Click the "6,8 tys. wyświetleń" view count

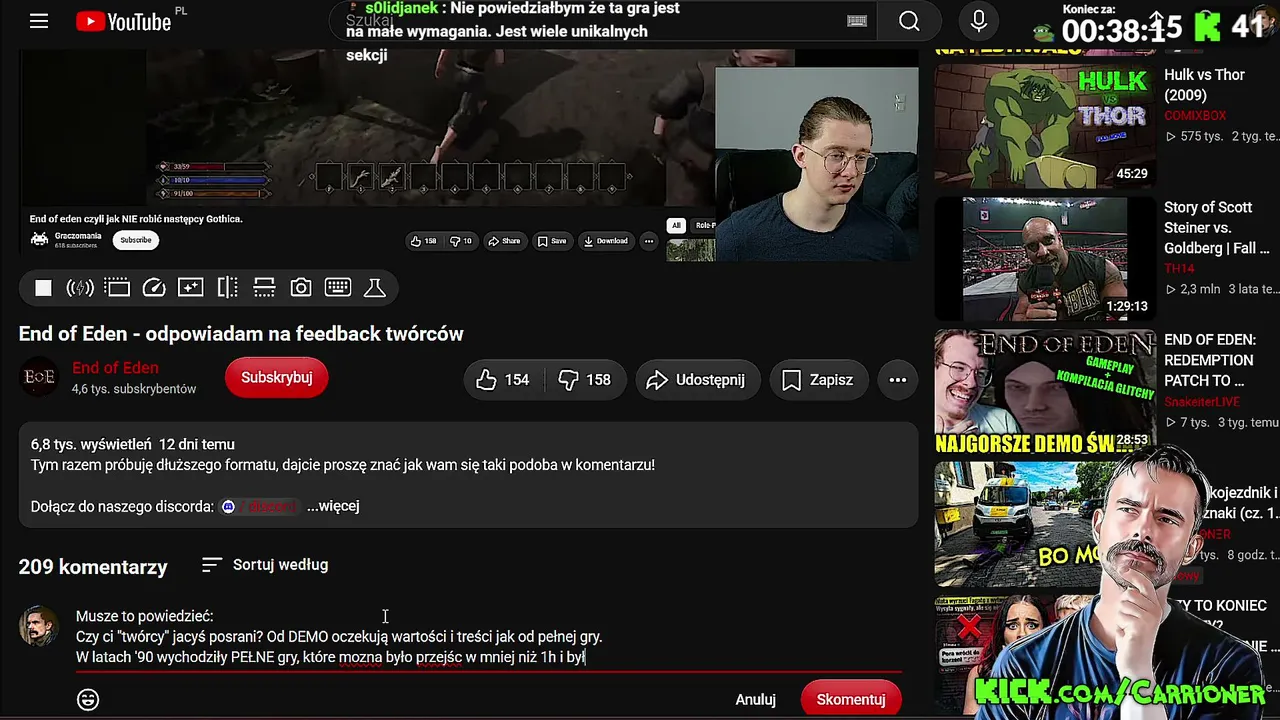91,444
